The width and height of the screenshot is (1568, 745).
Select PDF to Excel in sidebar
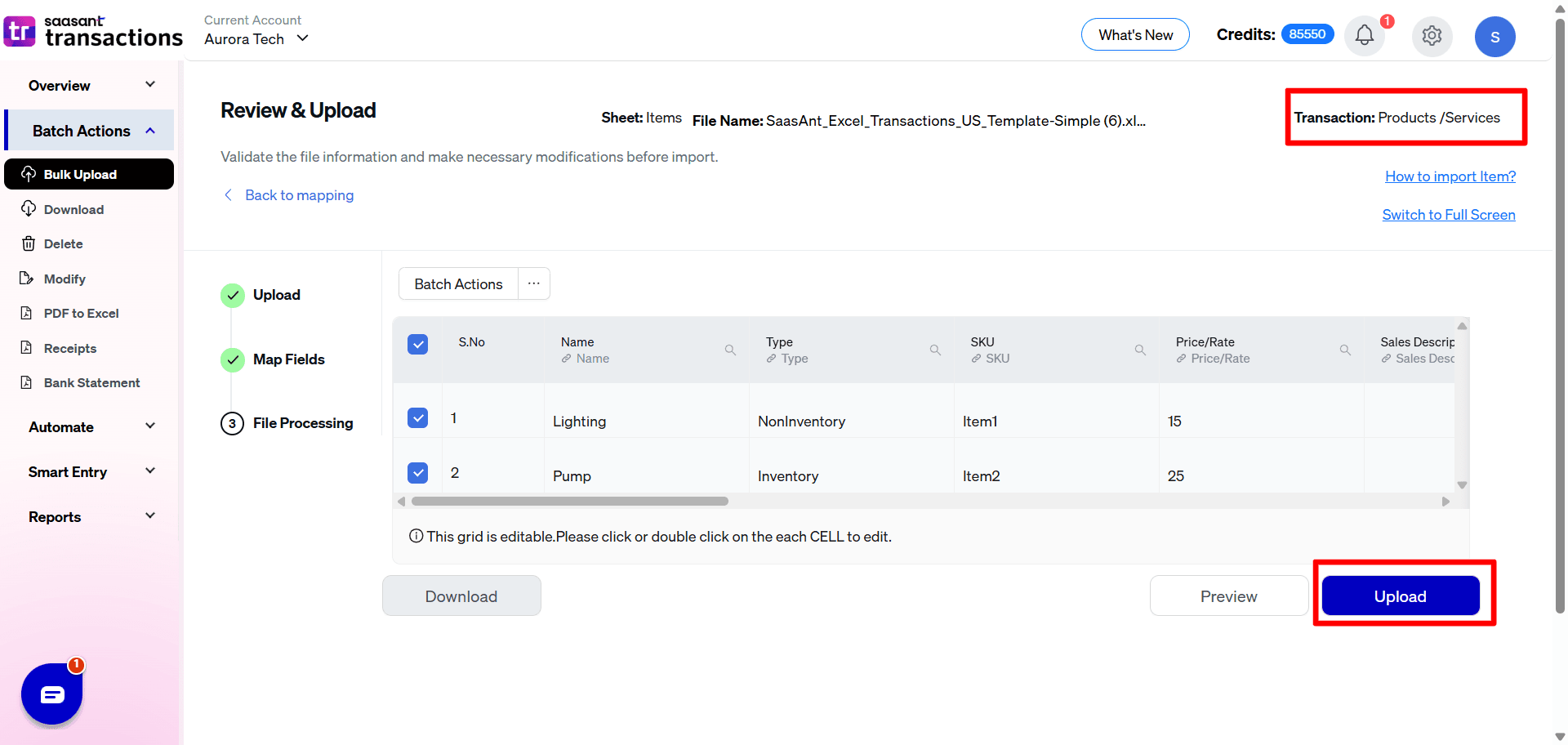click(x=81, y=313)
